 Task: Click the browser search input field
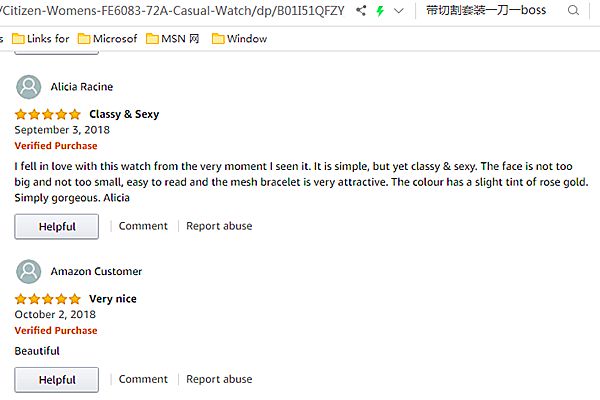tap(490, 11)
